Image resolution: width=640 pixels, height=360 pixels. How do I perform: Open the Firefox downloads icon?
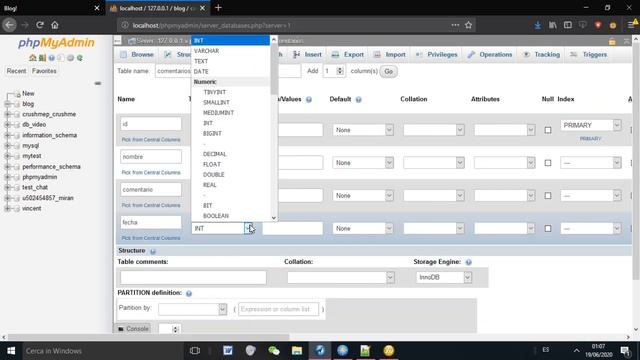click(538, 25)
